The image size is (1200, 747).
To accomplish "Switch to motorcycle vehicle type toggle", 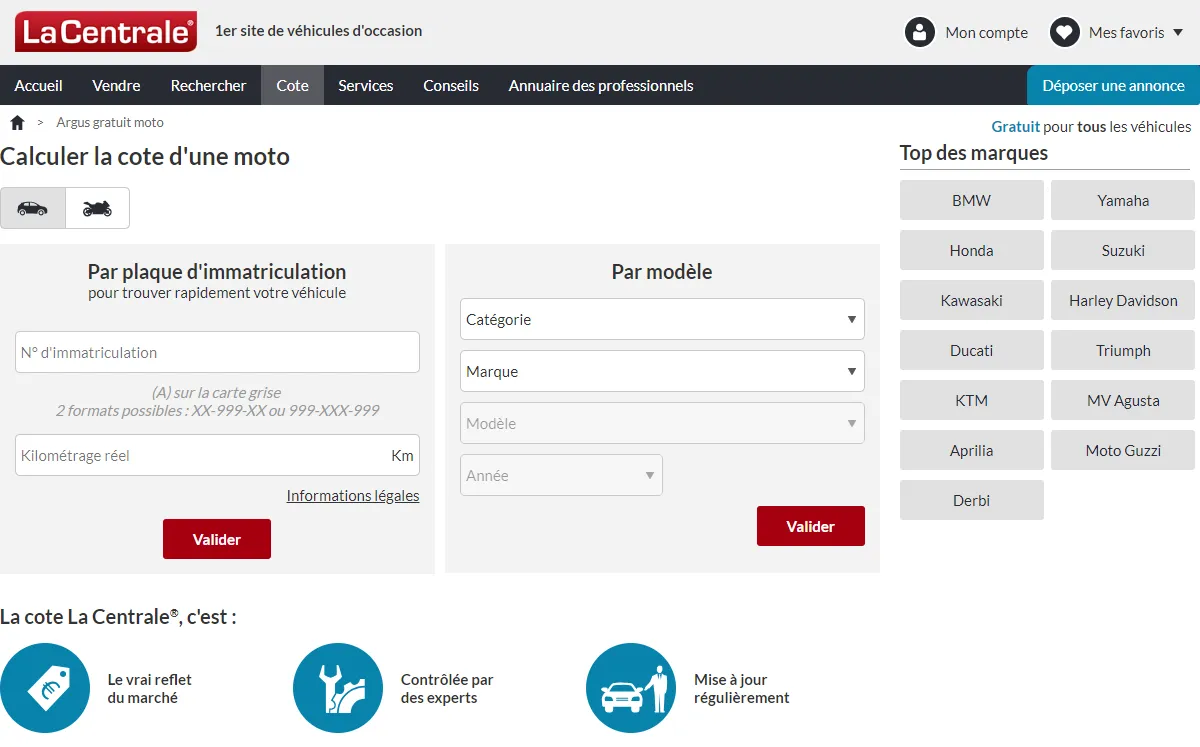I will 98,208.
